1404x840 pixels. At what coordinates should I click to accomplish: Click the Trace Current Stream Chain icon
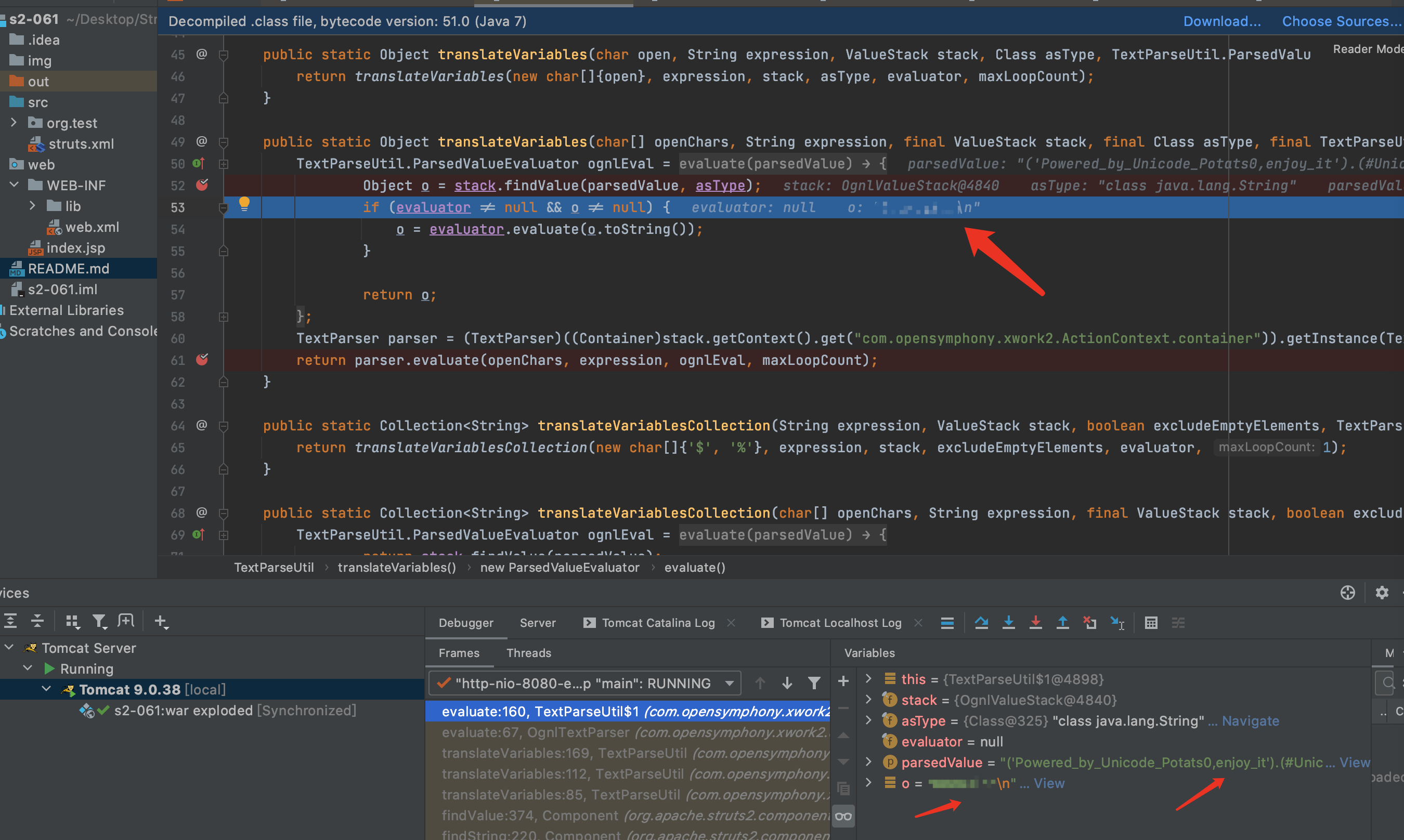tap(1178, 623)
